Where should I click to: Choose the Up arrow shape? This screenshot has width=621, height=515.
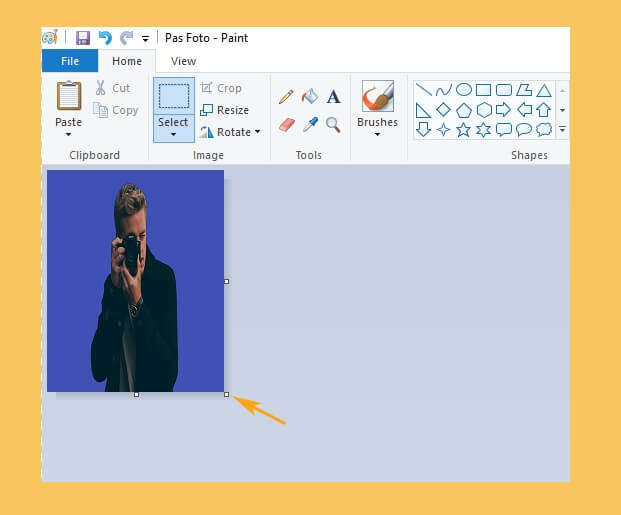pos(543,110)
